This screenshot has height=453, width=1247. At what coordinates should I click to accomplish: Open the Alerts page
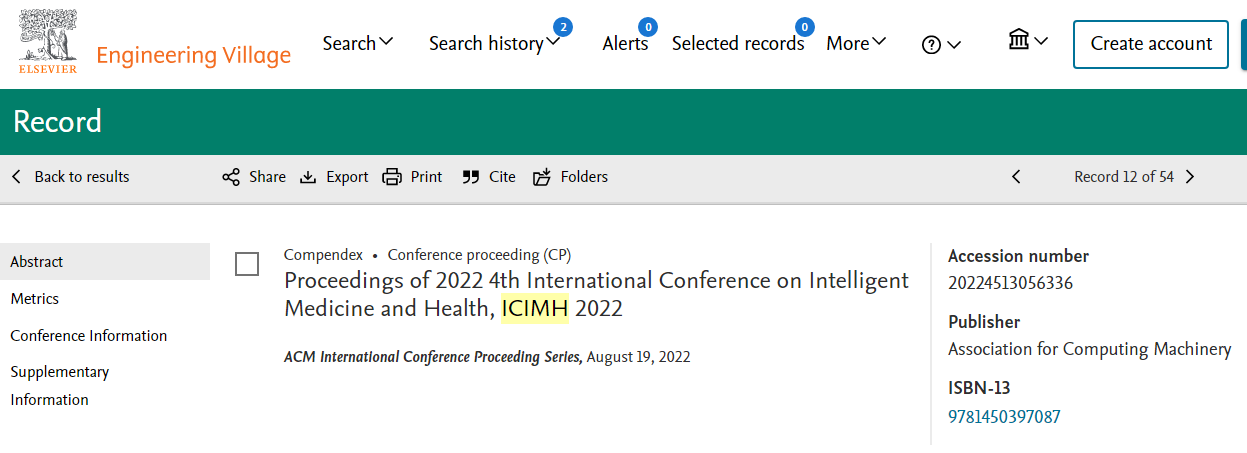click(x=625, y=43)
